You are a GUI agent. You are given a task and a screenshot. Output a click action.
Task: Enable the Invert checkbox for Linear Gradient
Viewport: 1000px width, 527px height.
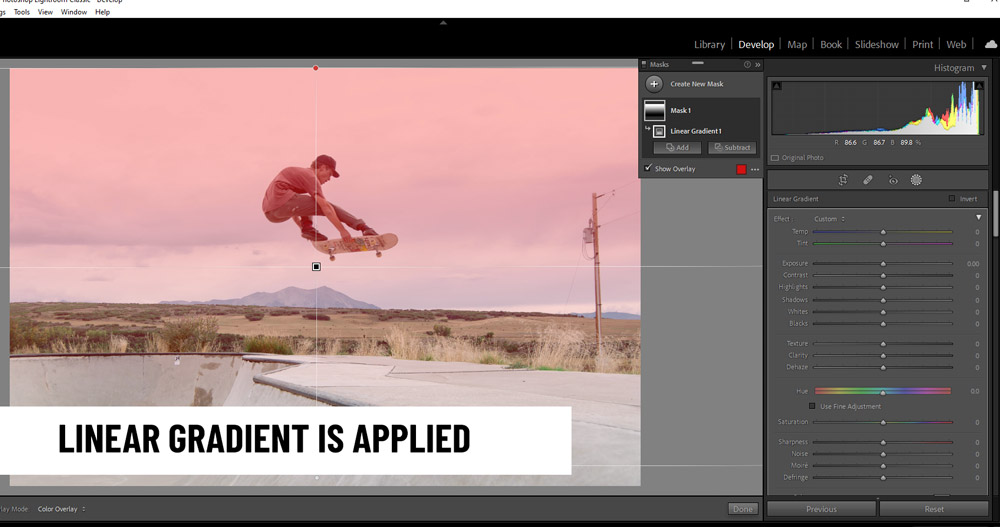tap(952, 198)
